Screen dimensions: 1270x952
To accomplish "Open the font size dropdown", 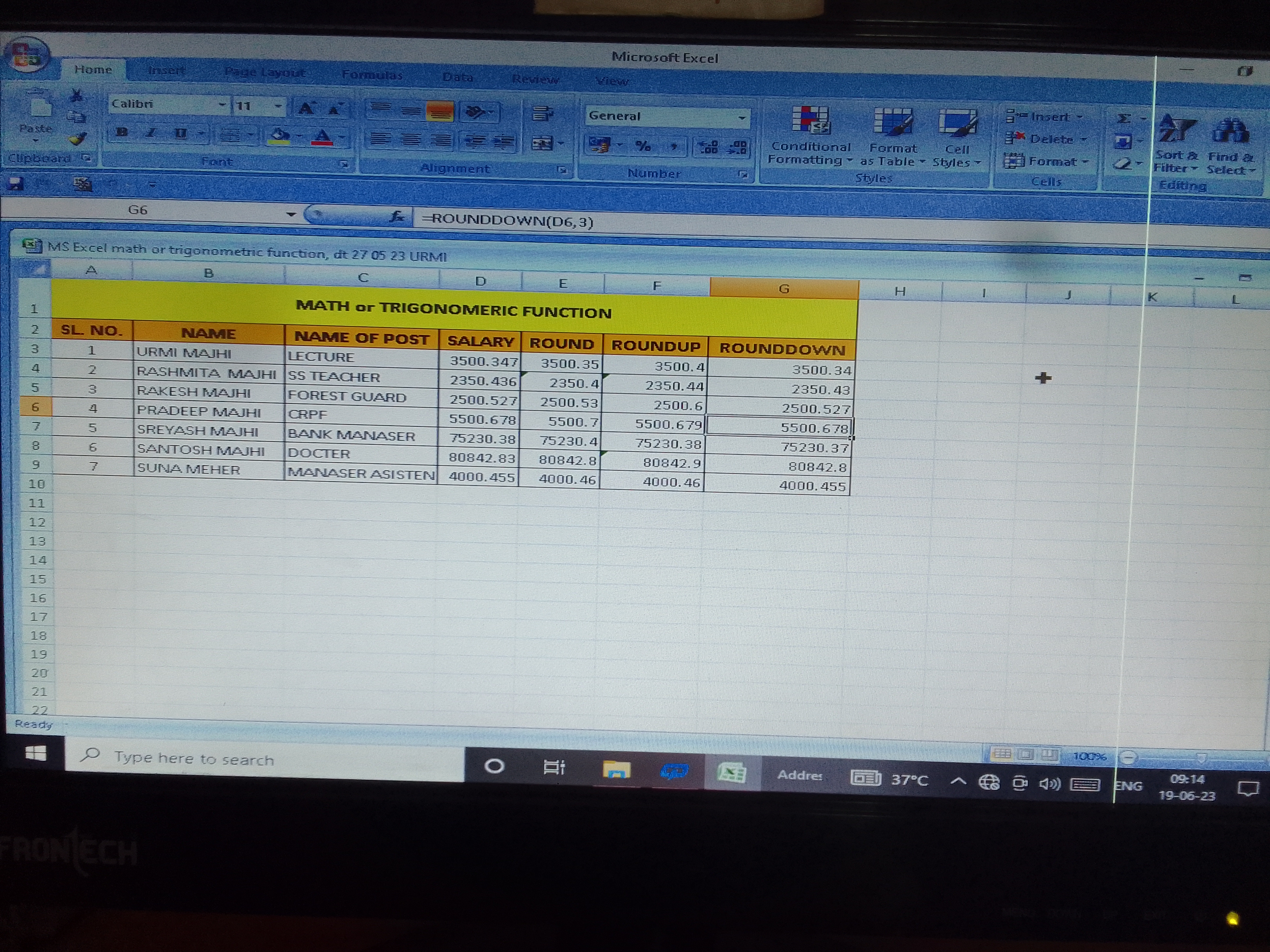I will click(278, 106).
